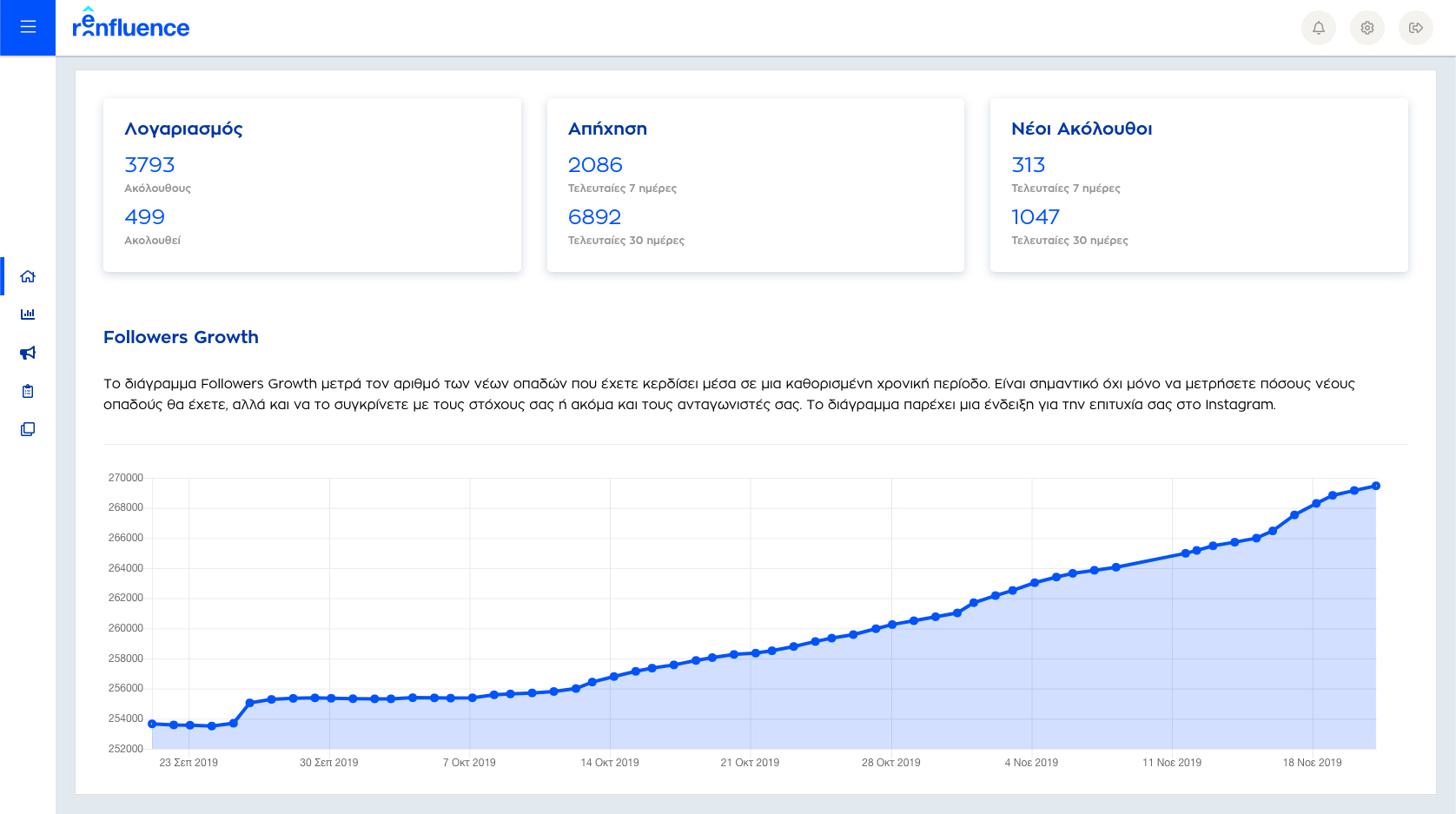Click the 260000 y-axis label
1456x814 pixels.
click(x=126, y=628)
